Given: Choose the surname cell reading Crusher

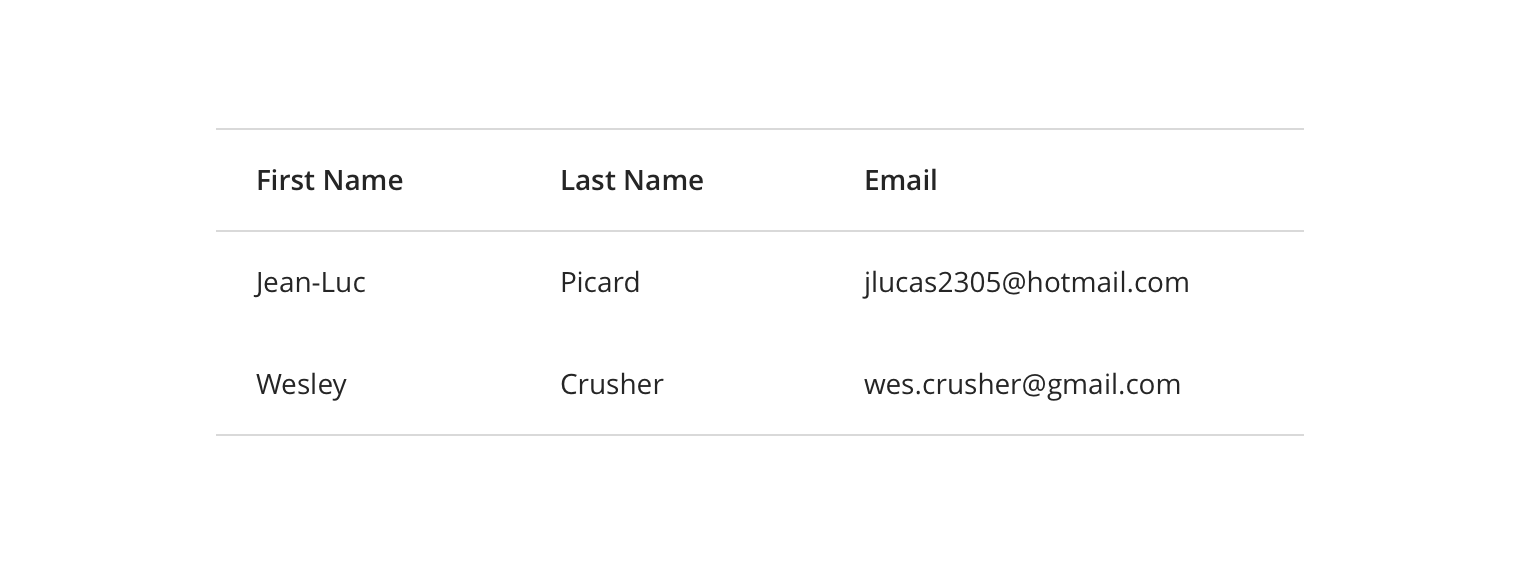Looking at the screenshot, I should 611,384.
